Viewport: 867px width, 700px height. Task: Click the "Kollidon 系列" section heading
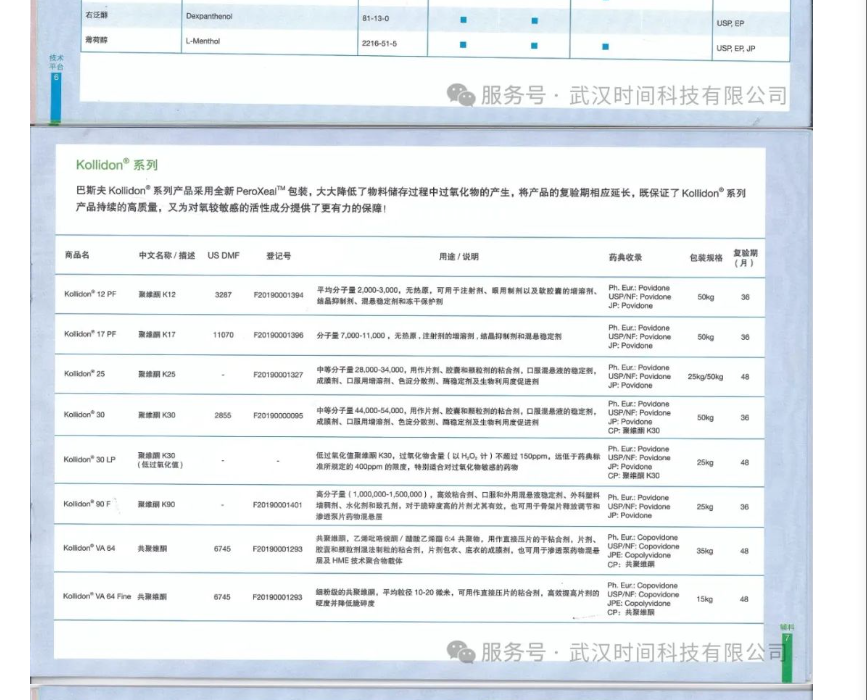click(117, 165)
